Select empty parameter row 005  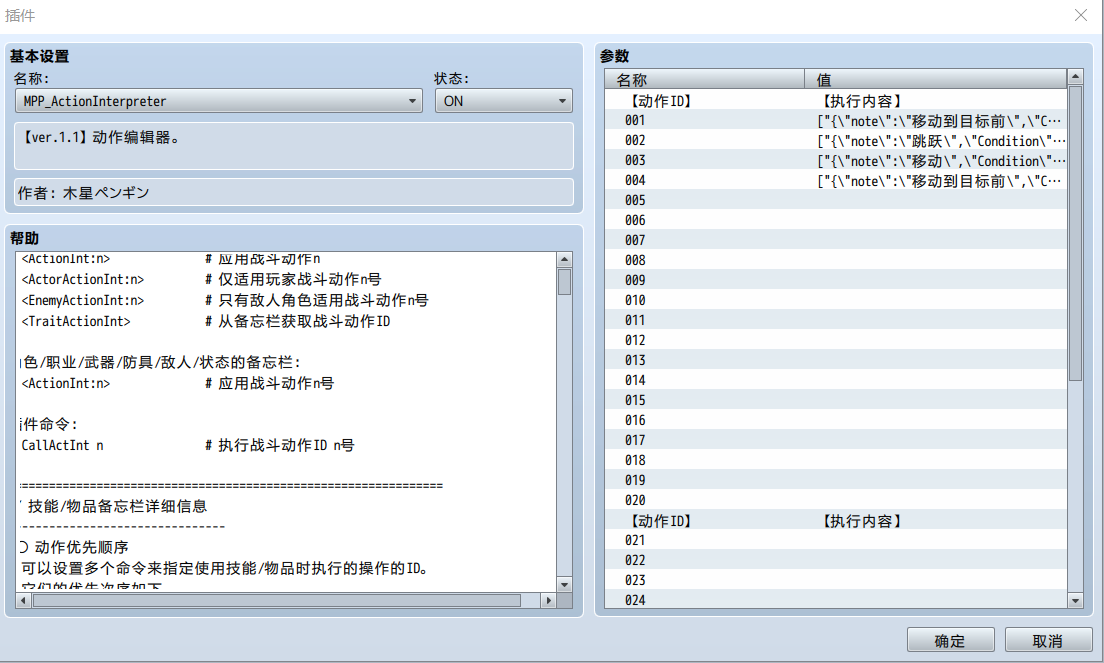(x=836, y=201)
